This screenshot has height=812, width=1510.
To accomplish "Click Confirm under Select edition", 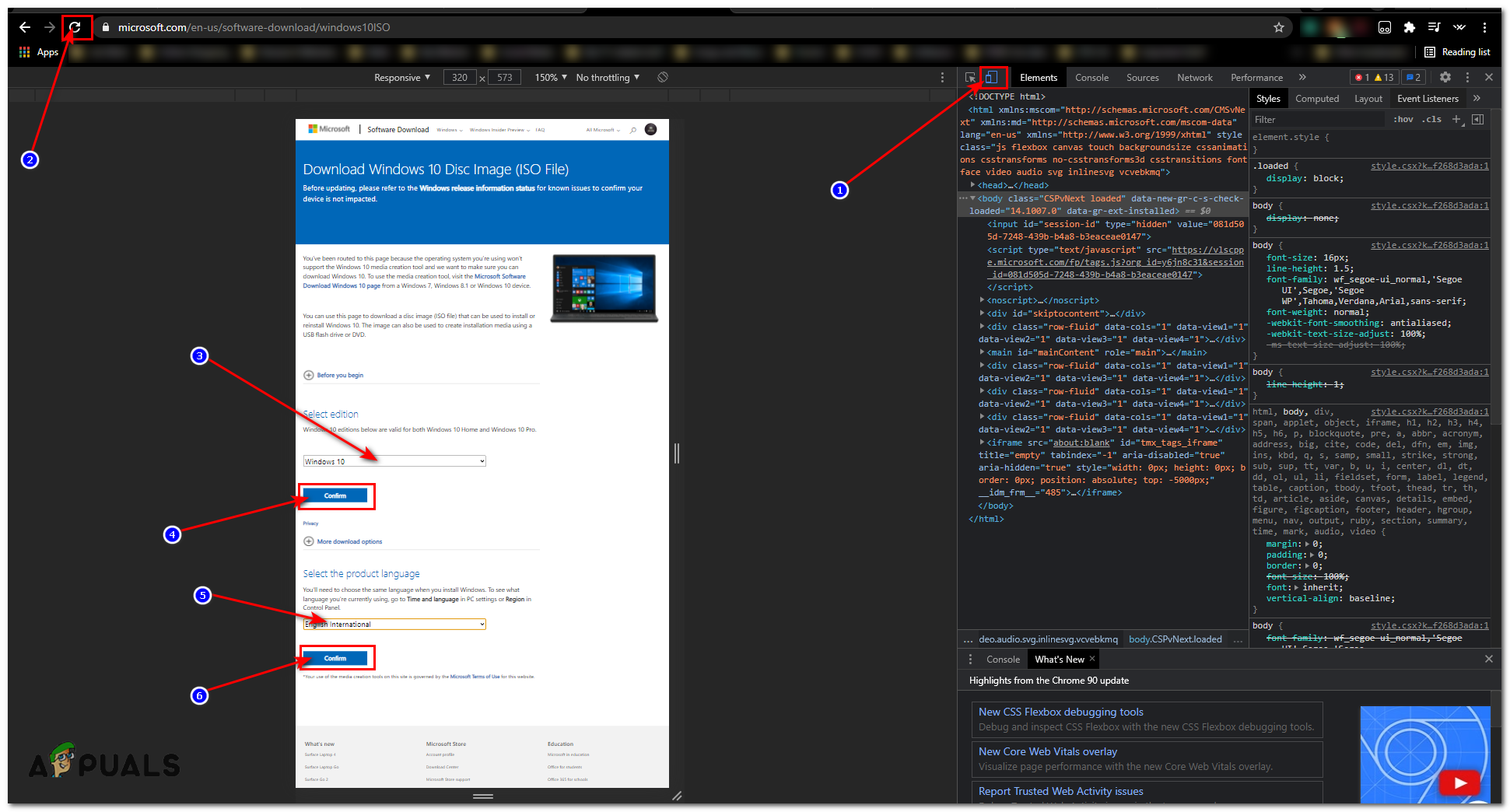I will tap(335, 495).
